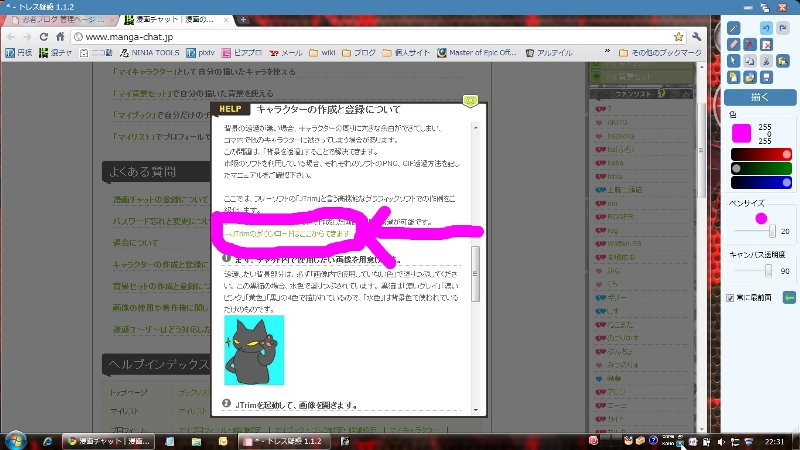Image resolution: width=800 pixels, height=450 pixels.
Task: Click the volume speaker tray icon
Action: (720, 442)
